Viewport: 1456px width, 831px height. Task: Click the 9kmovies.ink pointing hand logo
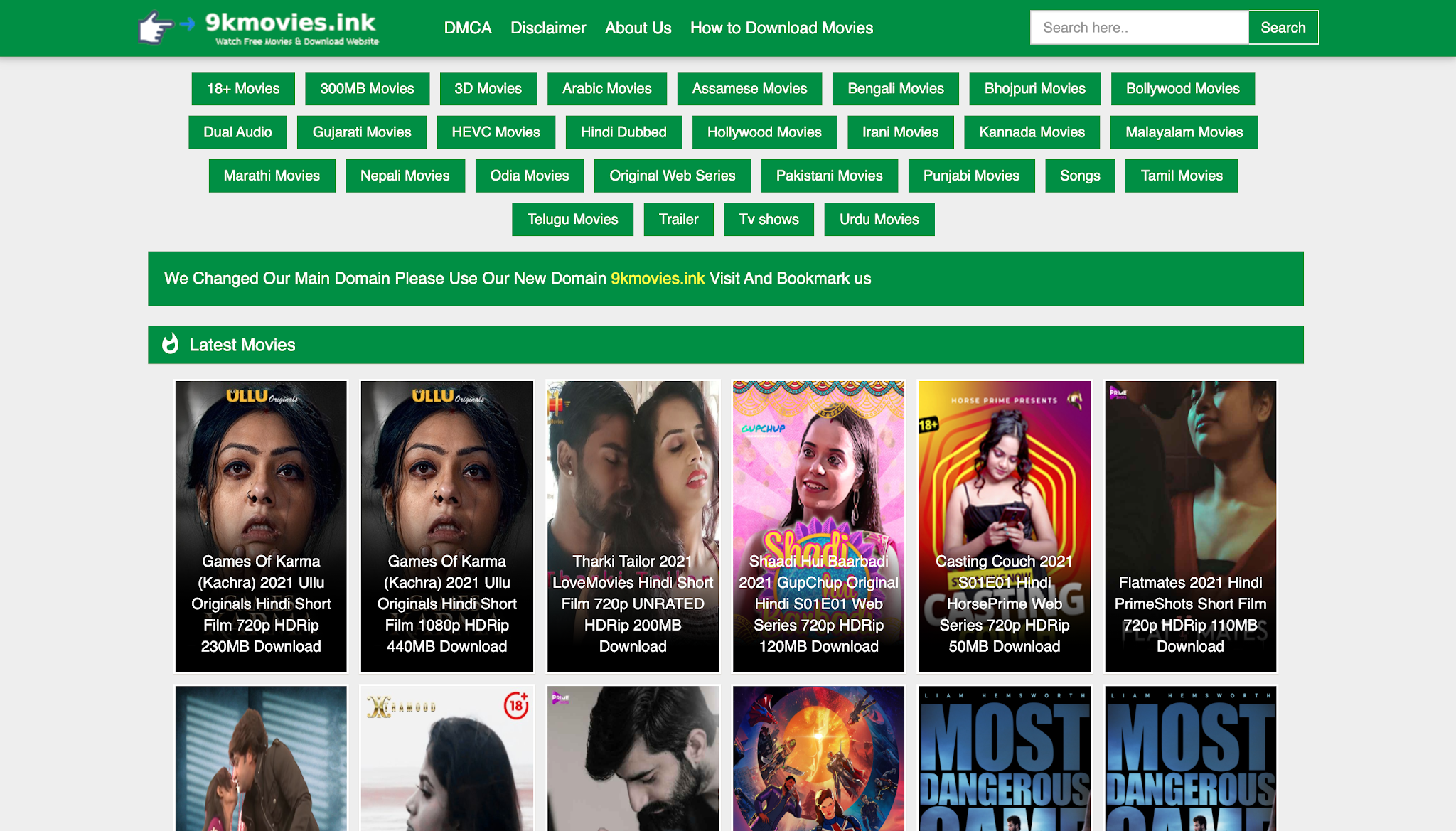coord(257,28)
